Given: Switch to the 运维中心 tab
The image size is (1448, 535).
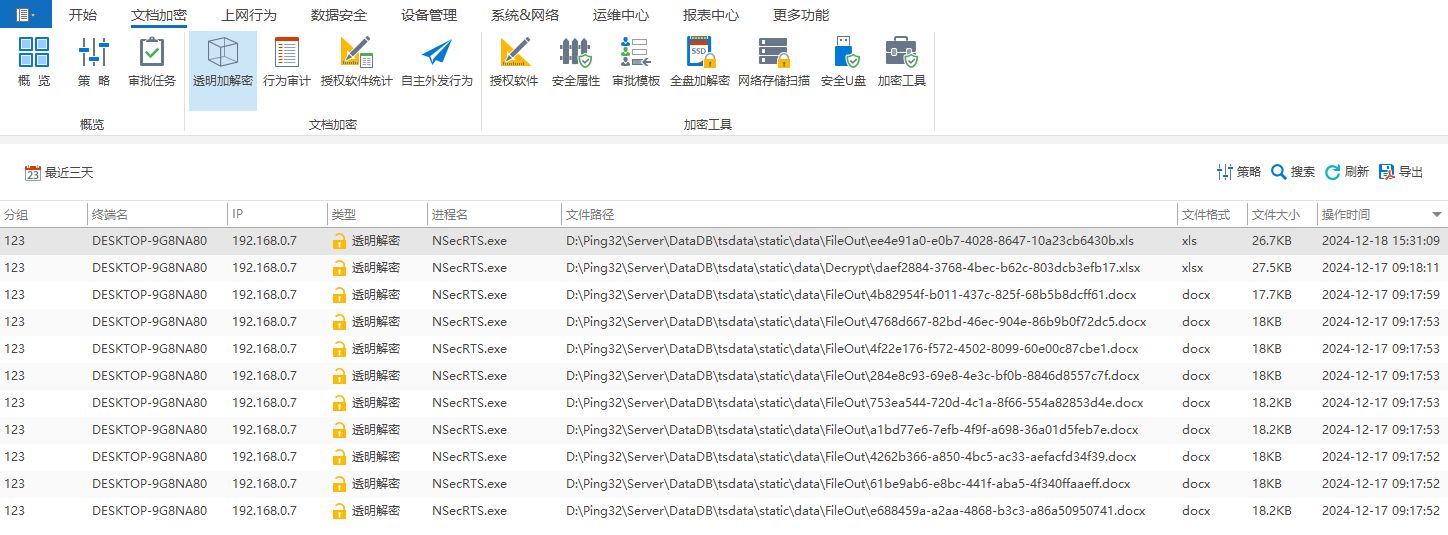Looking at the screenshot, I should pyautogui.click(x=620, y=15).
